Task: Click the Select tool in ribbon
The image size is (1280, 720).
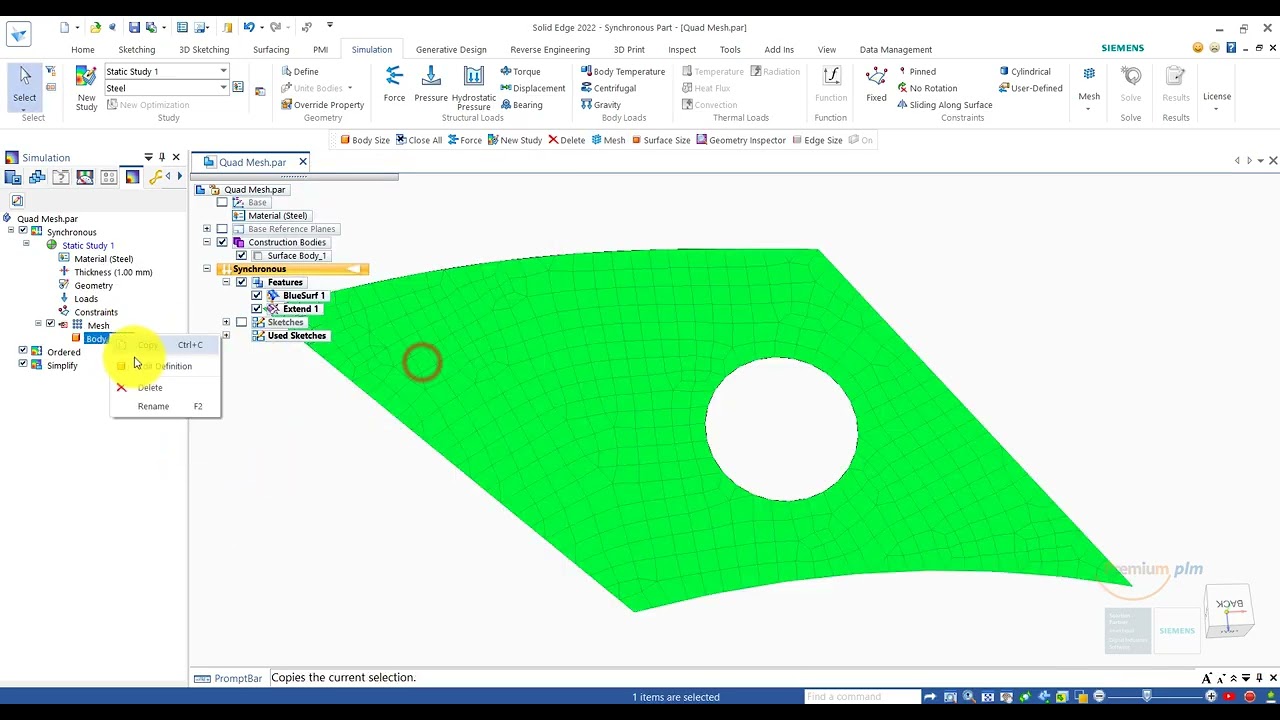Action: tap(24, 86)
